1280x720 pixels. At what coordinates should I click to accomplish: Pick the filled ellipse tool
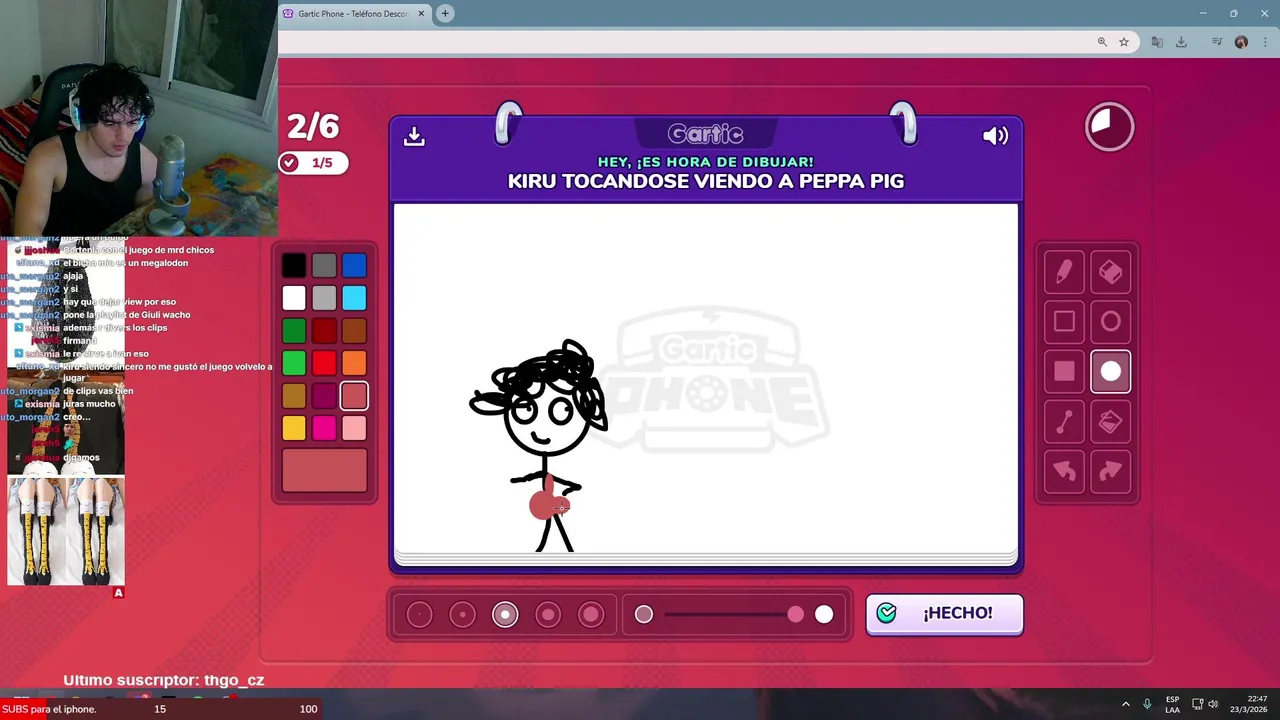click(x=1110, y=371)
